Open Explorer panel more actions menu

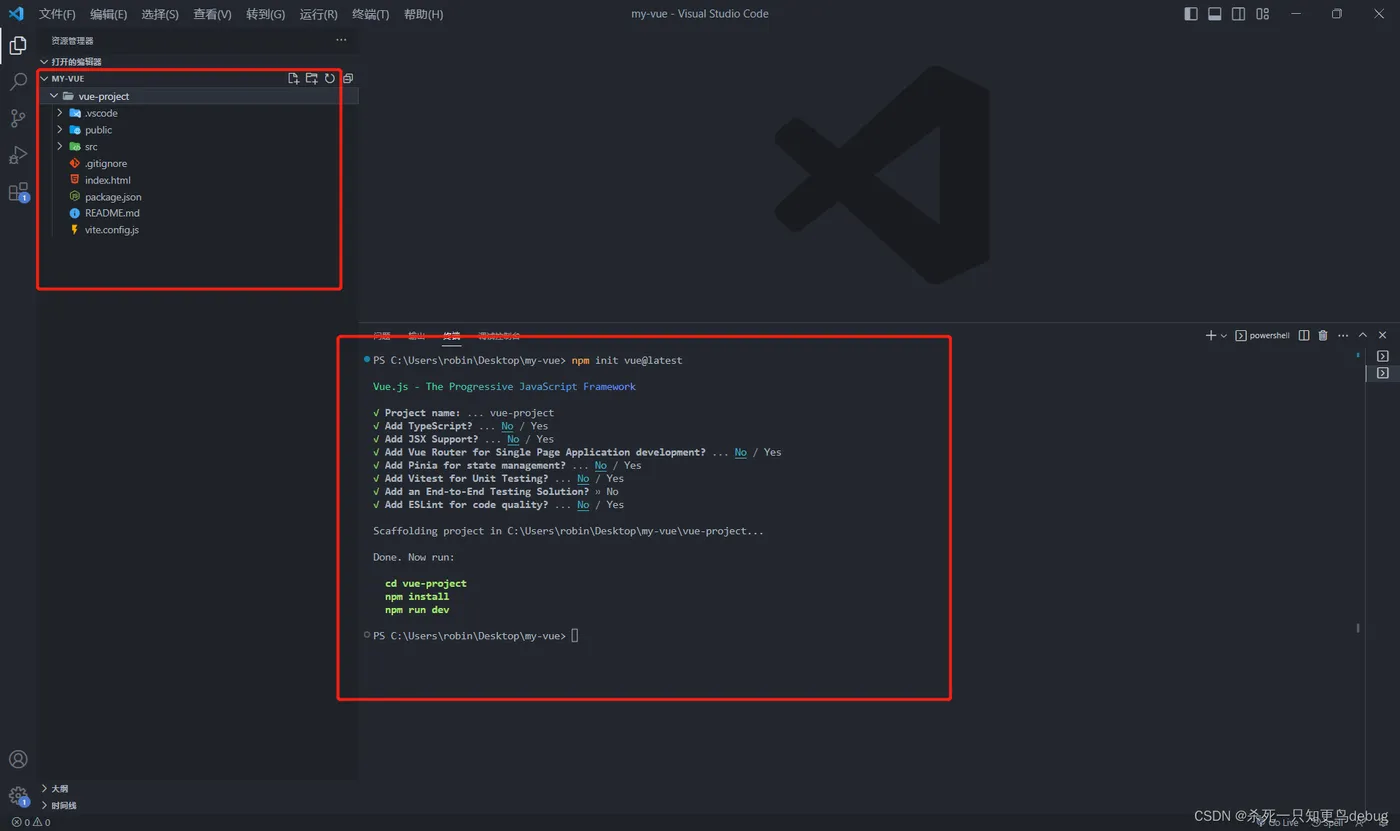point(341,40)
